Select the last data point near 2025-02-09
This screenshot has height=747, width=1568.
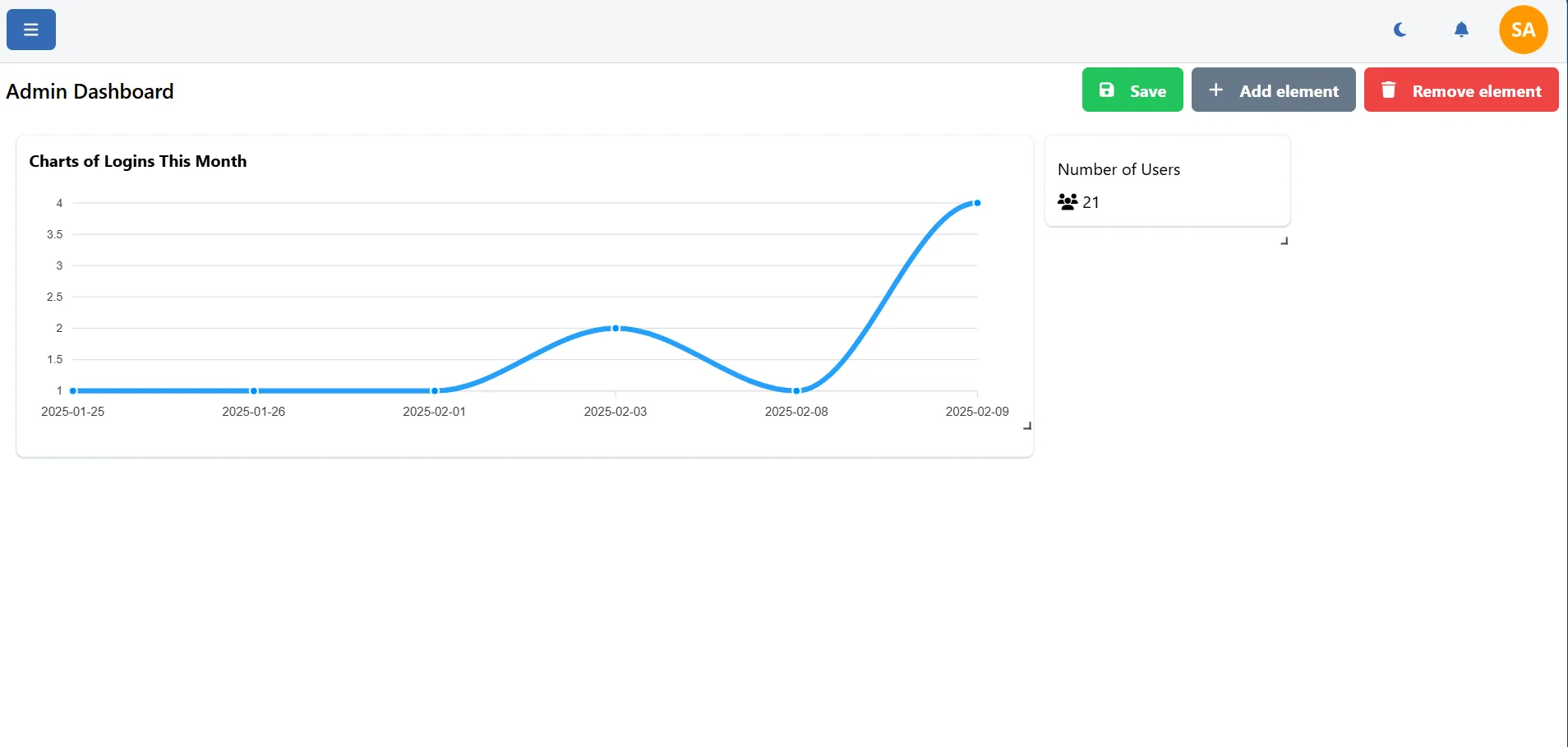tap(976, 203)
